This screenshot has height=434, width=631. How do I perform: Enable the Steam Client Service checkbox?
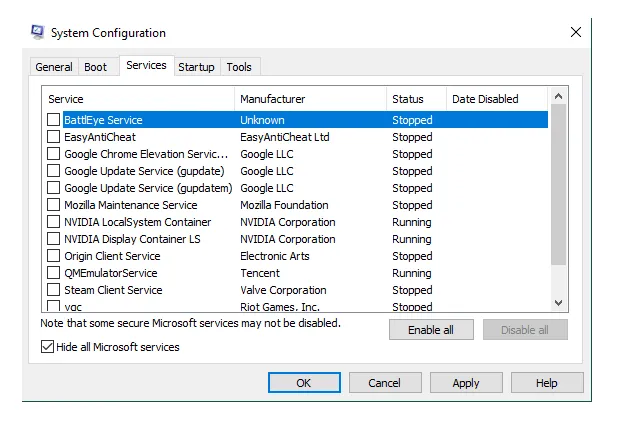[54, 290]
